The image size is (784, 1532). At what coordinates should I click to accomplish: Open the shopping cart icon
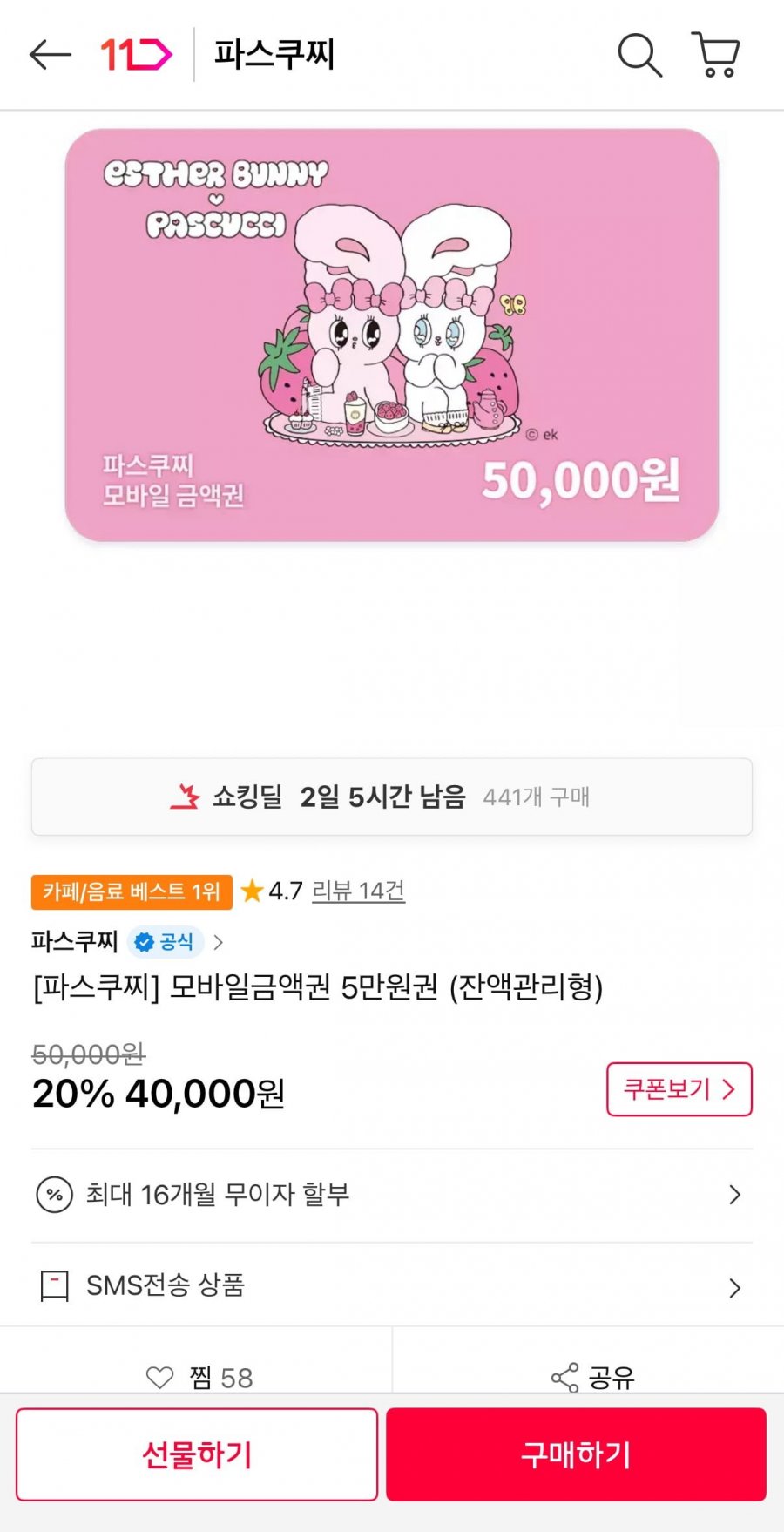(x=716, y=55)
